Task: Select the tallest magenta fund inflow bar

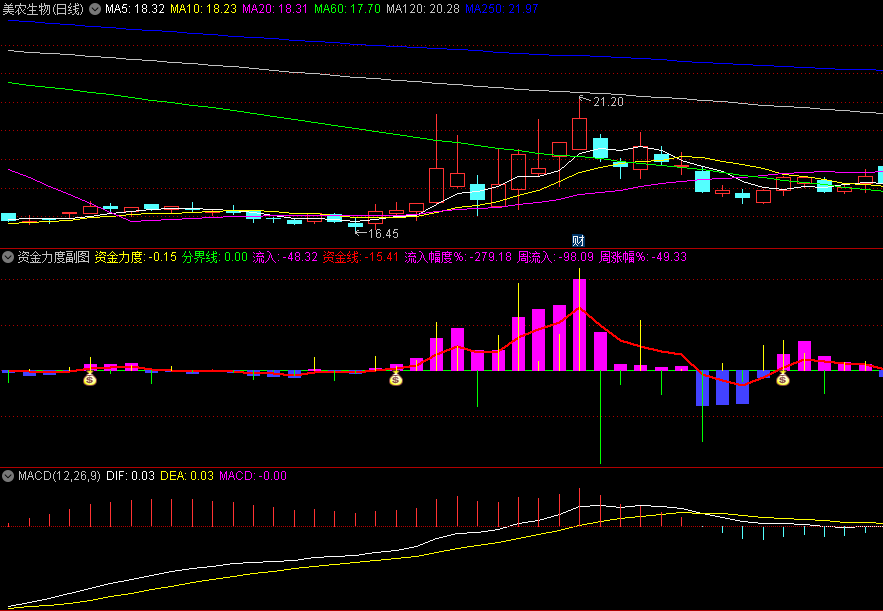Action: tap(579, 325)
